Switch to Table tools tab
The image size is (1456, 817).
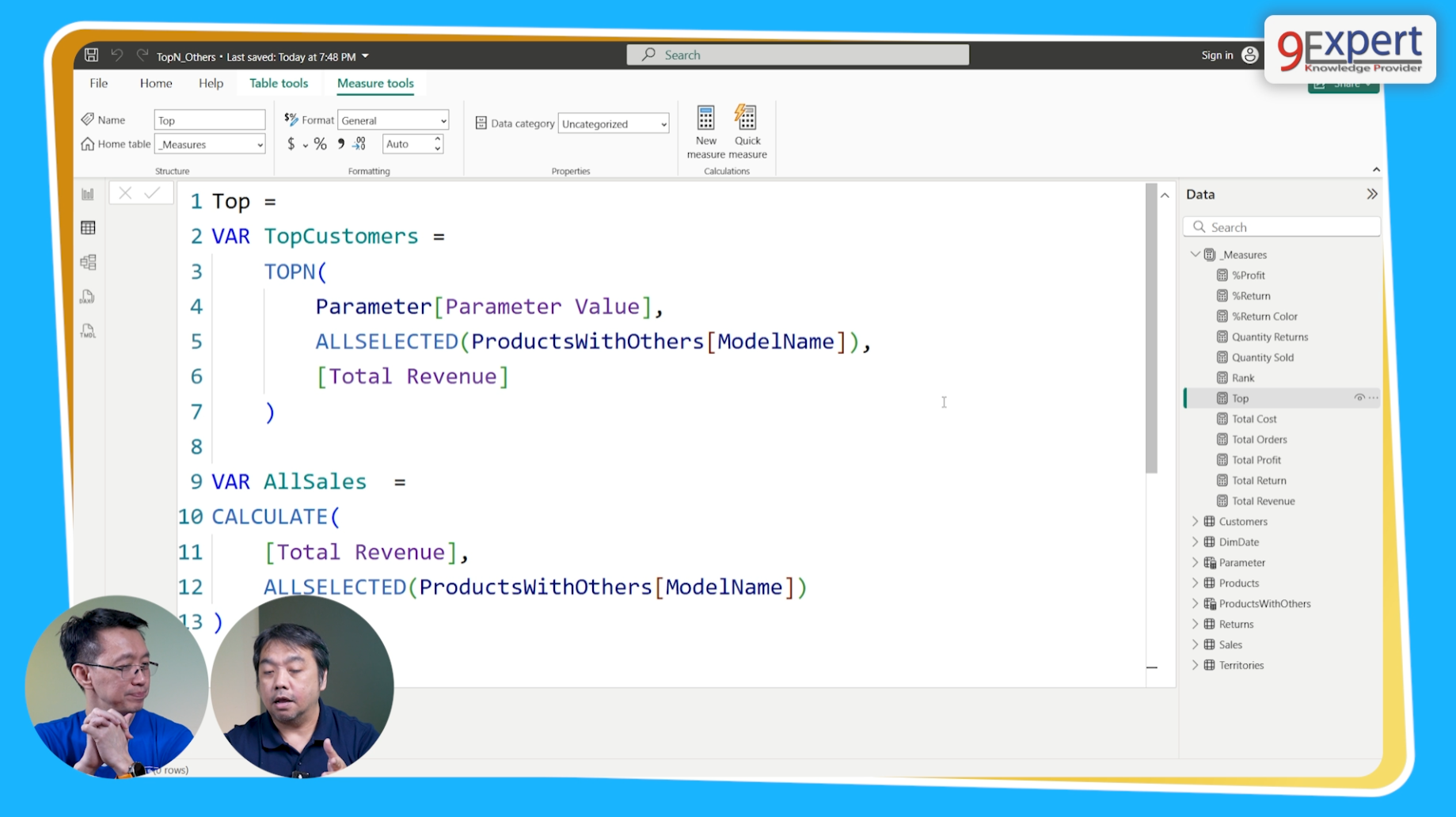[x=279, y=83]
